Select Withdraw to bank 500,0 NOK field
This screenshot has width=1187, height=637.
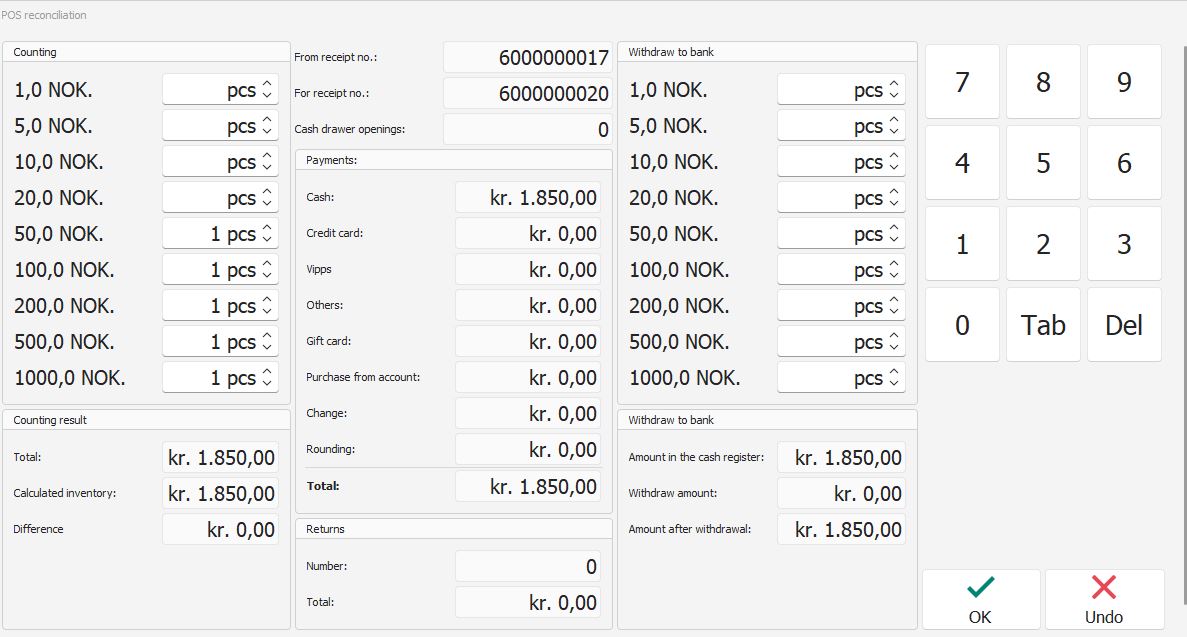click(841, 342)
